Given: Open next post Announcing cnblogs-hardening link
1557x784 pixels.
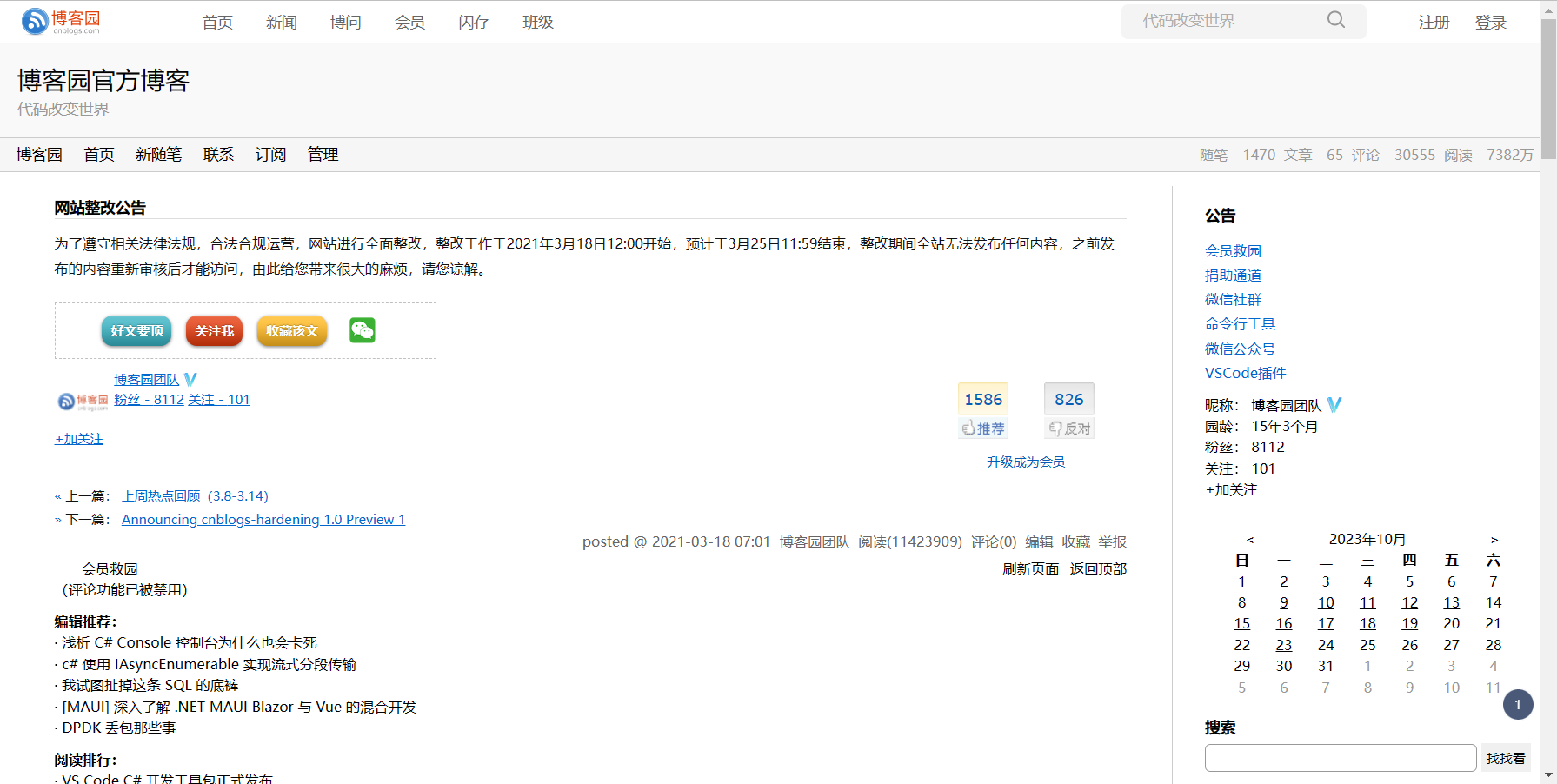Looking at the screenshot, I should (x=263, y=520).
